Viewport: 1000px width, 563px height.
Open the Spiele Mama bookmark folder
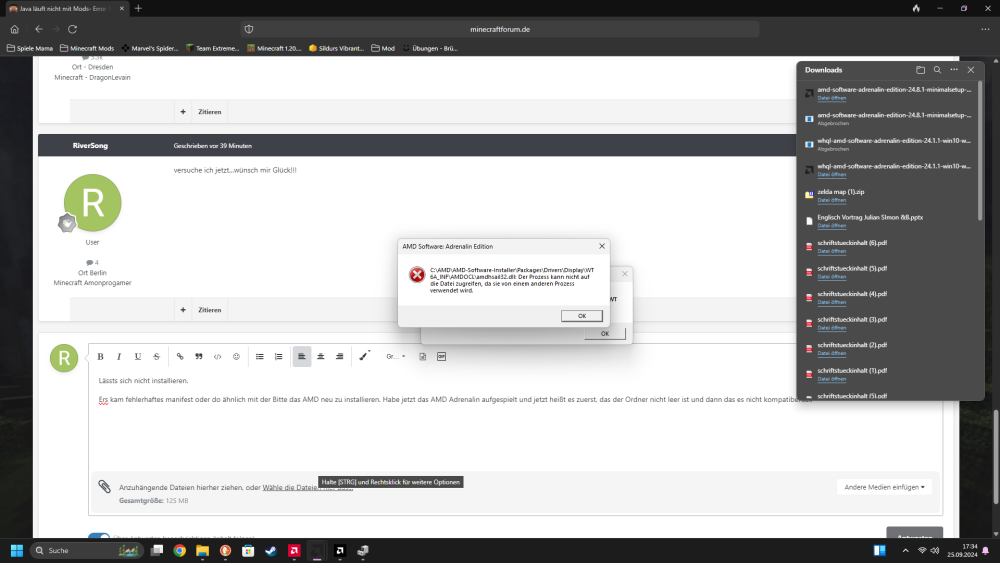tap(29, 48)
